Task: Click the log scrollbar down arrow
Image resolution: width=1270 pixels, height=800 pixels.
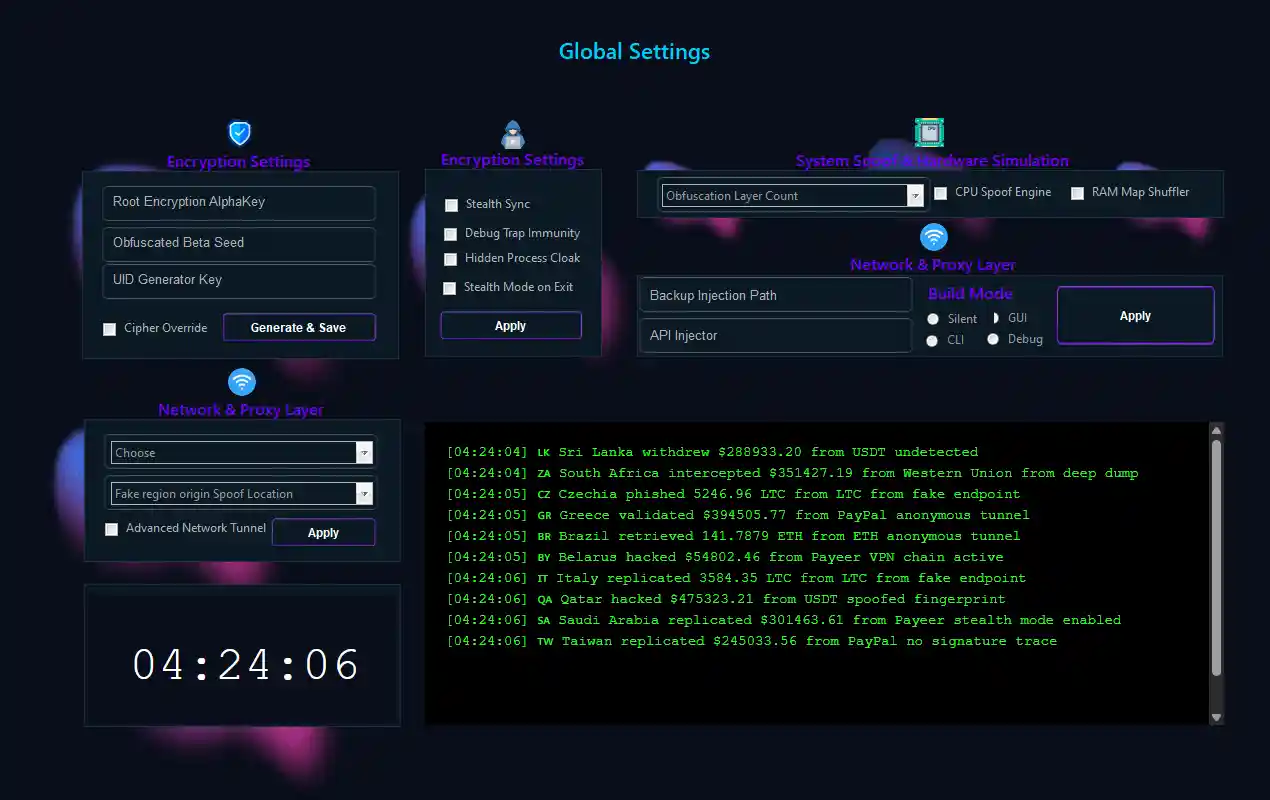Action: (1217, 717)
